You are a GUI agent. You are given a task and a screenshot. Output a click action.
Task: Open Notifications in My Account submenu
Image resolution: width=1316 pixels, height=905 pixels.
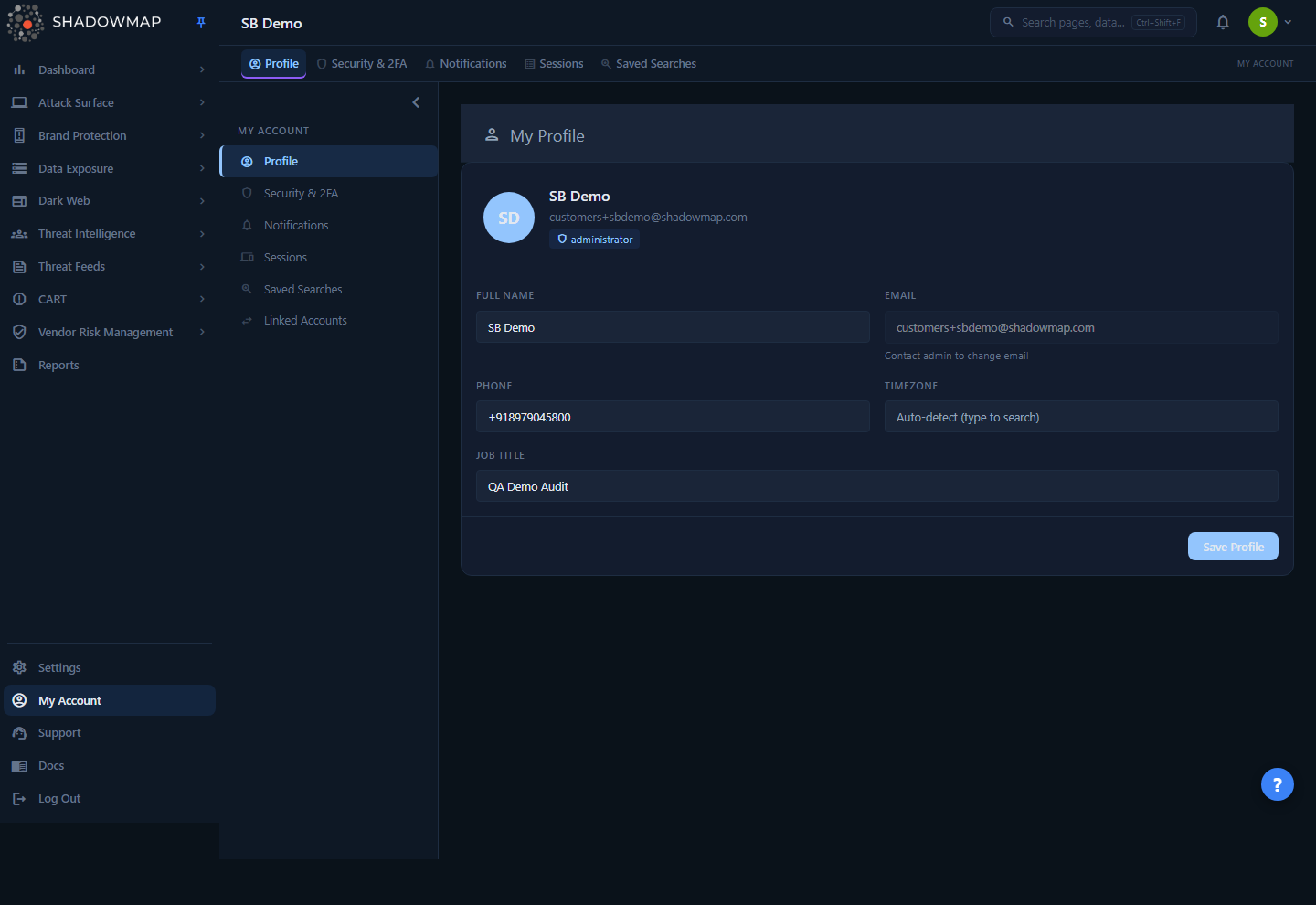coord(329,226)
